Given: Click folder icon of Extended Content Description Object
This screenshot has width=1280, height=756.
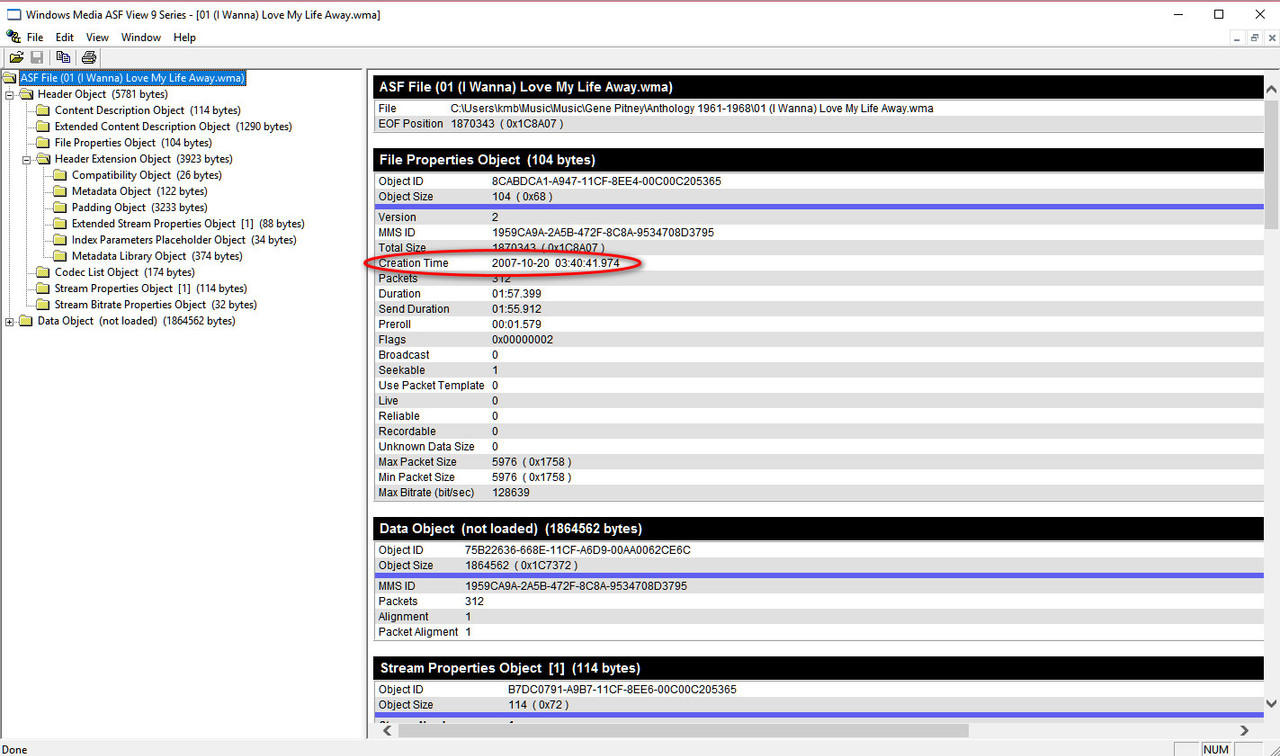Looking at the screenshot, I should coord(43,127).
